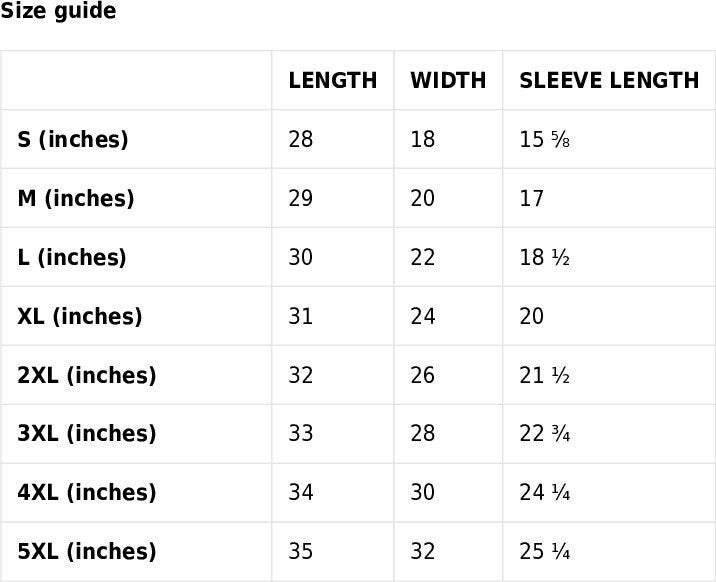Click the Size guide heading
This screenshot has width=716, height=582.
[x=59, y=12]
